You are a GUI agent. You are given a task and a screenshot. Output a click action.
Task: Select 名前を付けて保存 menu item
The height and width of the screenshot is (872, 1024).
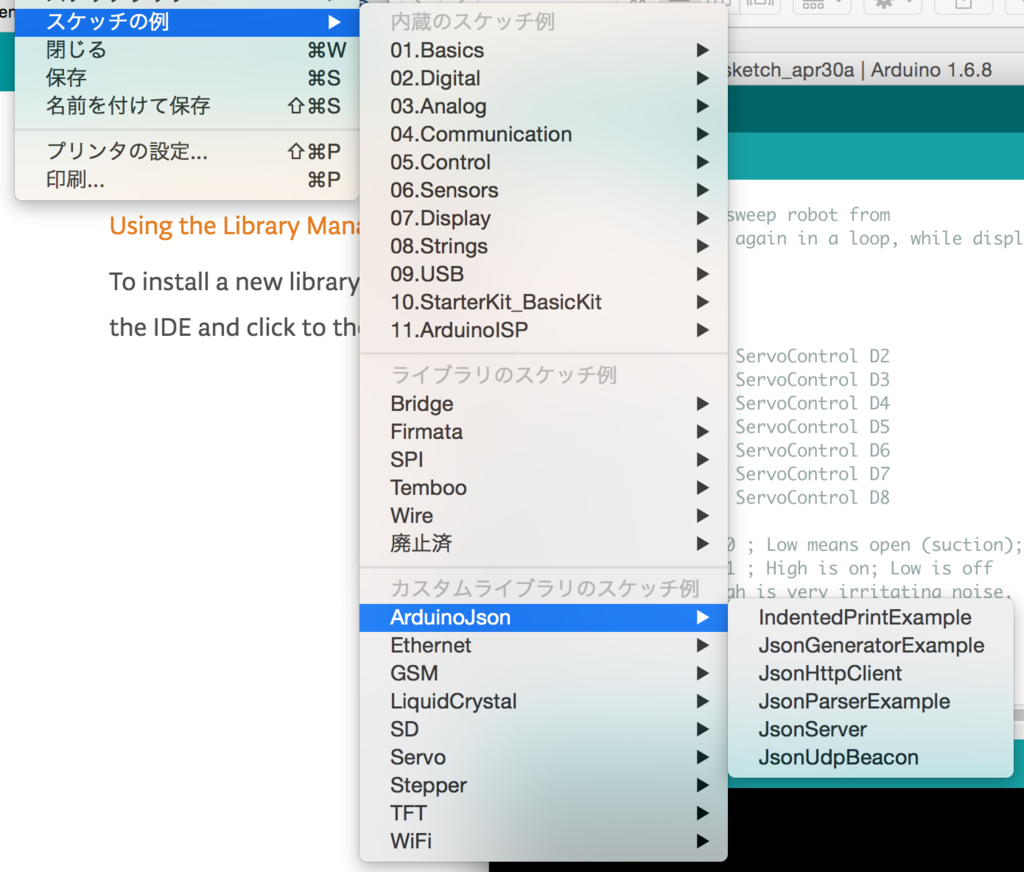pyautogui.click(x=187, y=106)
